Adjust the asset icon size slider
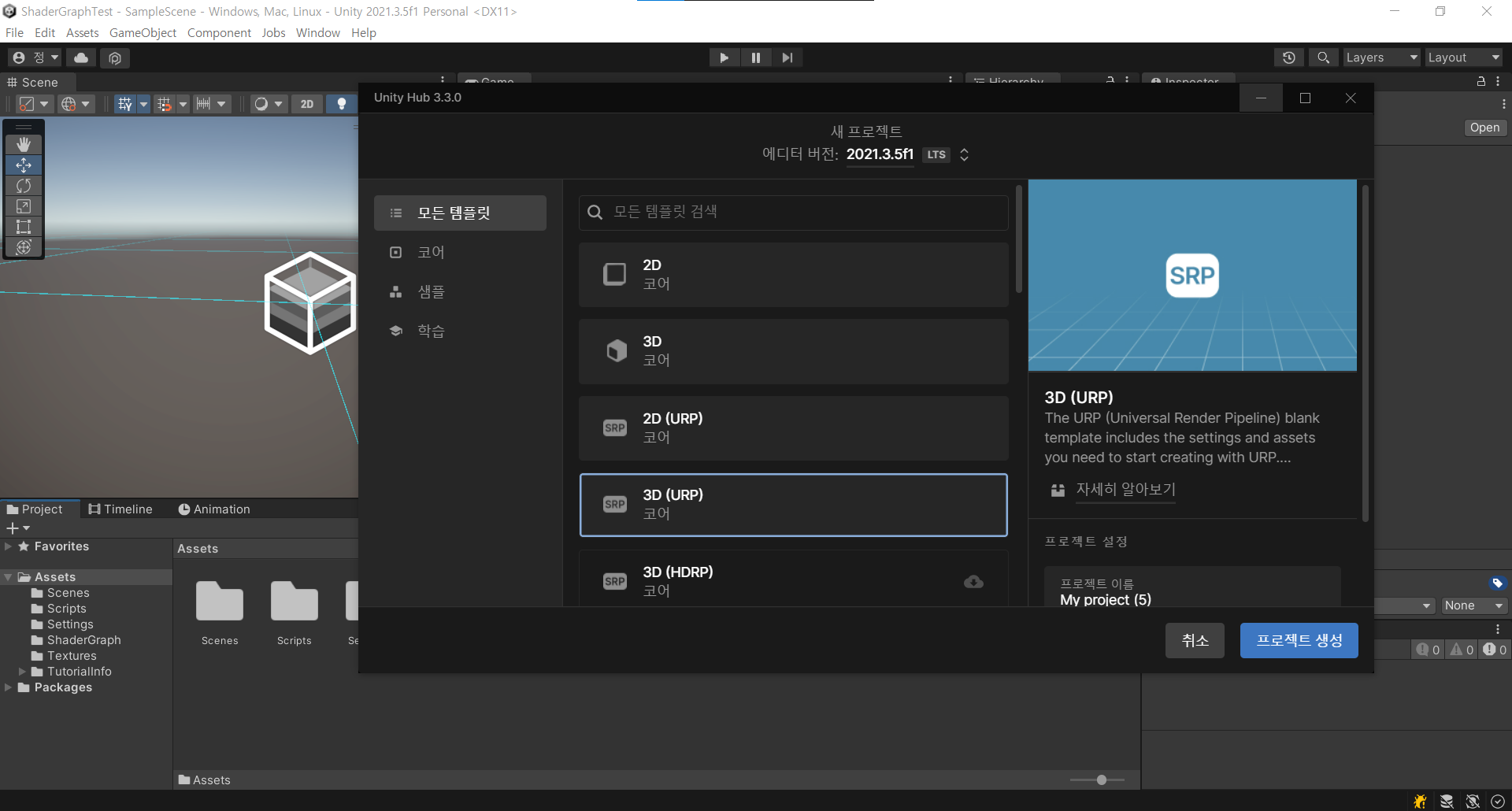Screen dimensions: 1512x811 coord(1101,780)
